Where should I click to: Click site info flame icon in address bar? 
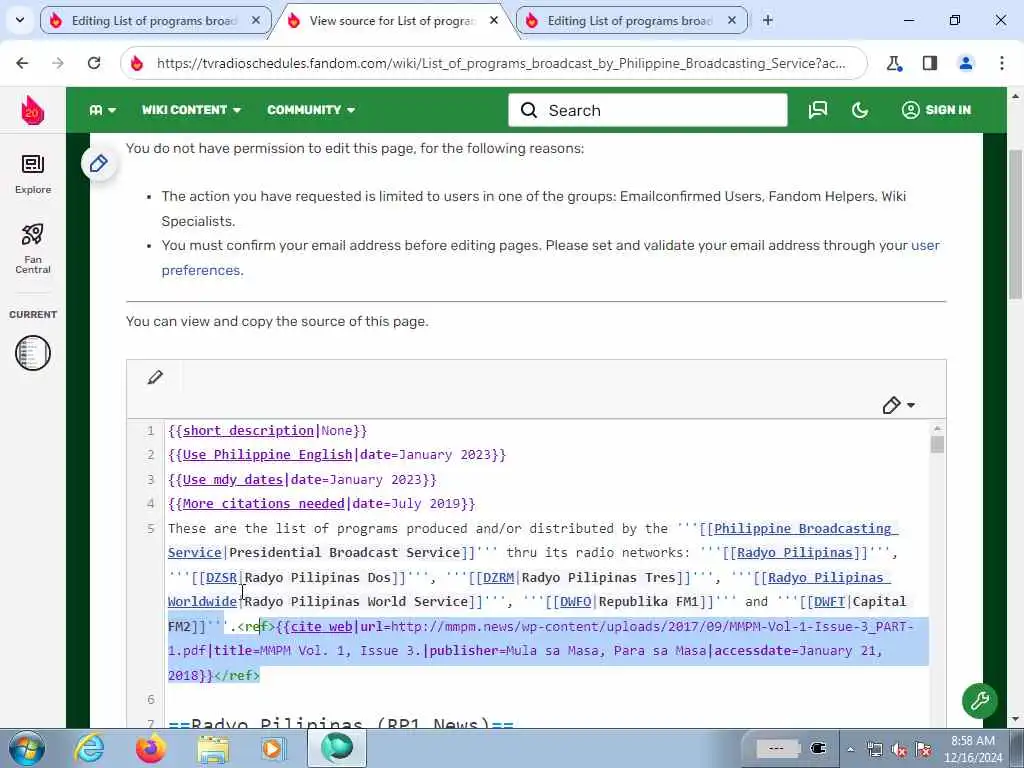pos(136,63)
